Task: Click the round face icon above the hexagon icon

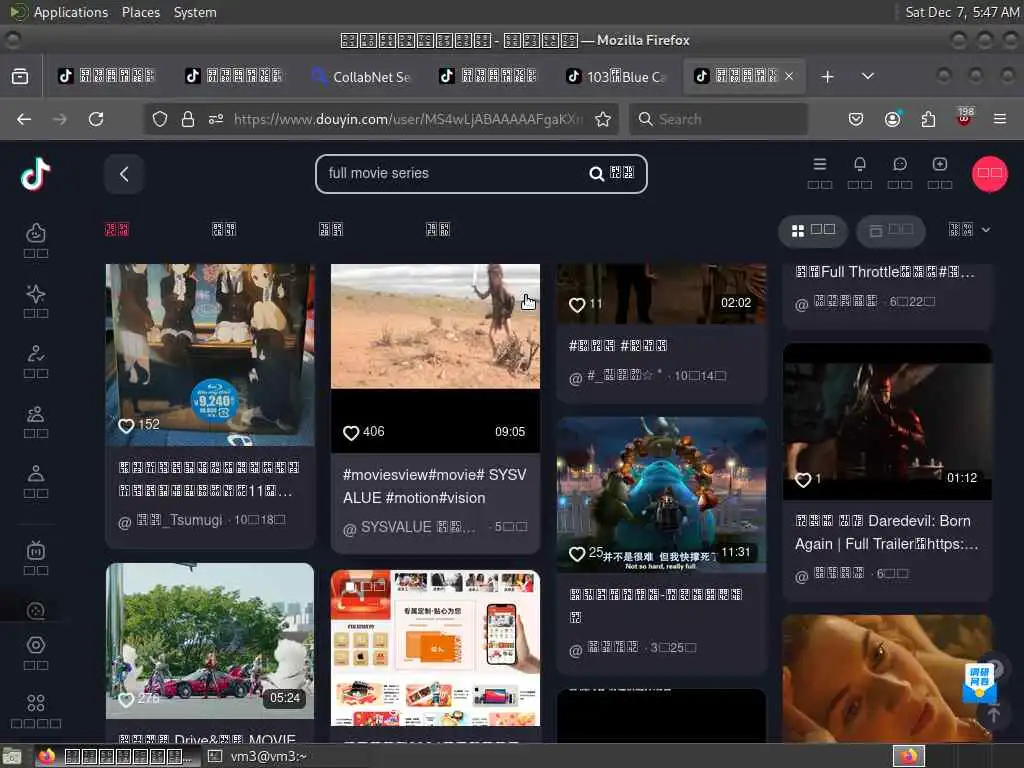Action: point(36,610)
